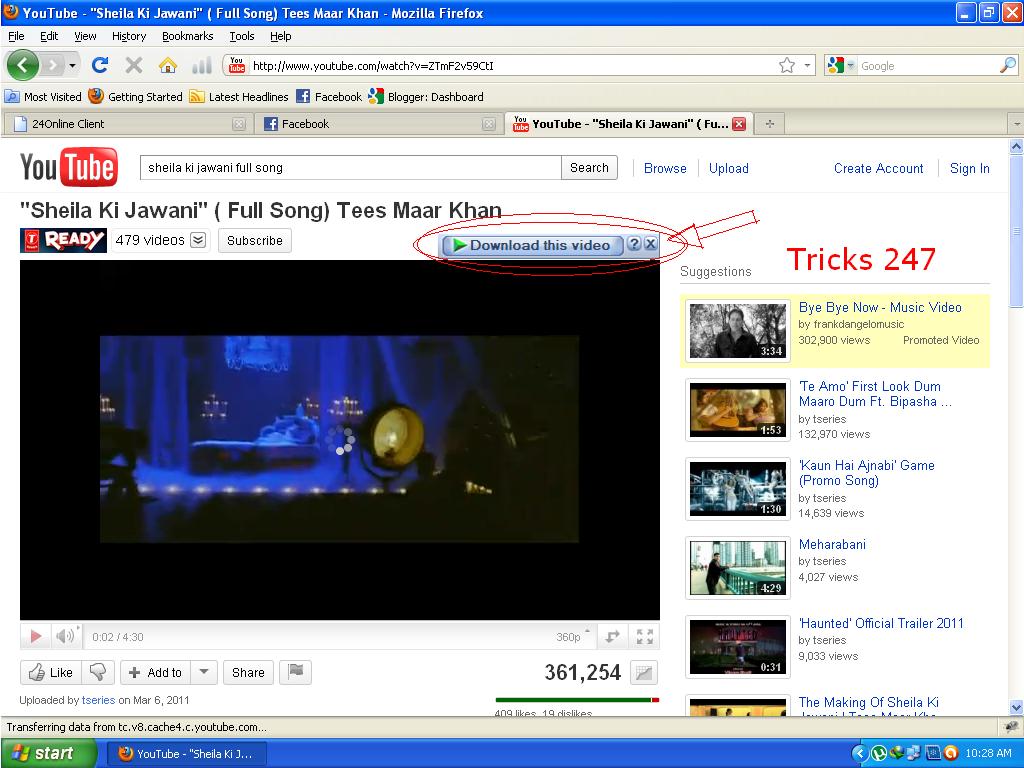Viewport: 1024px width, 768px height.
Task: Open the File menu
Action: [x=16, y=36]
